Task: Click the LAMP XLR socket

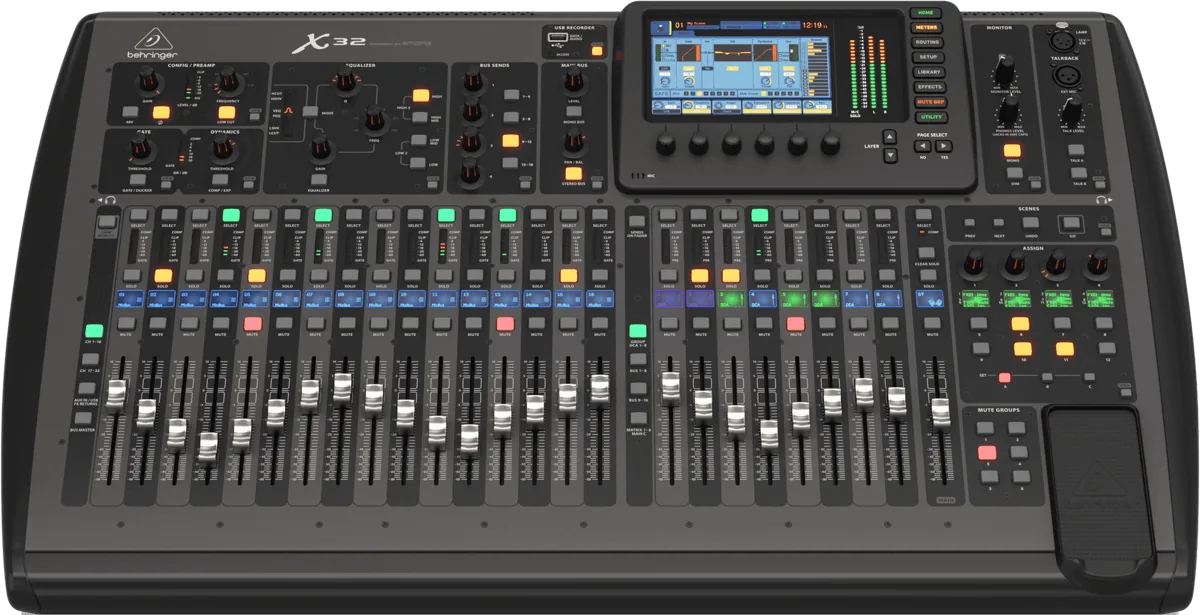Action: tap(1060, 41)
